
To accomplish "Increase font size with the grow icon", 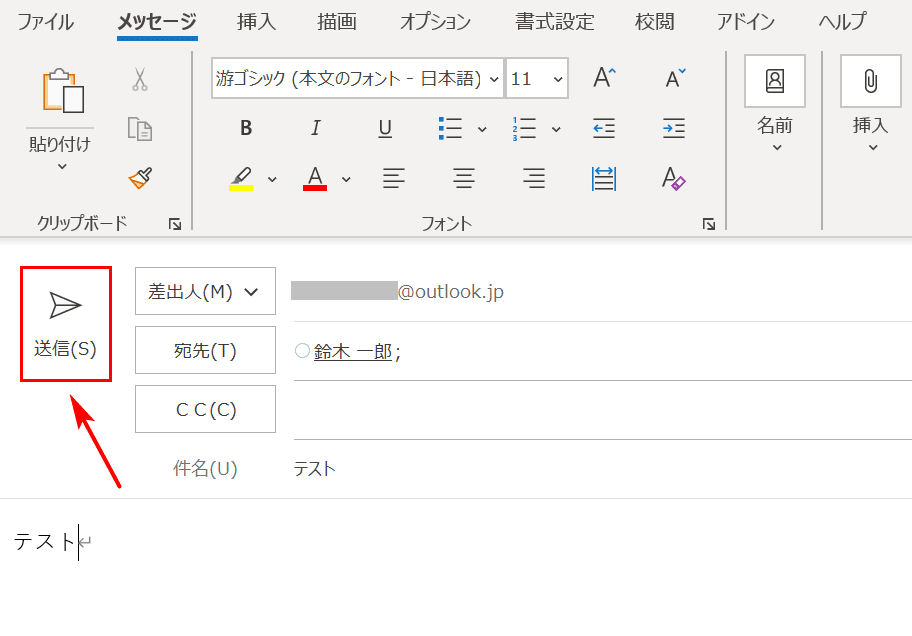I will coord(605,78).
